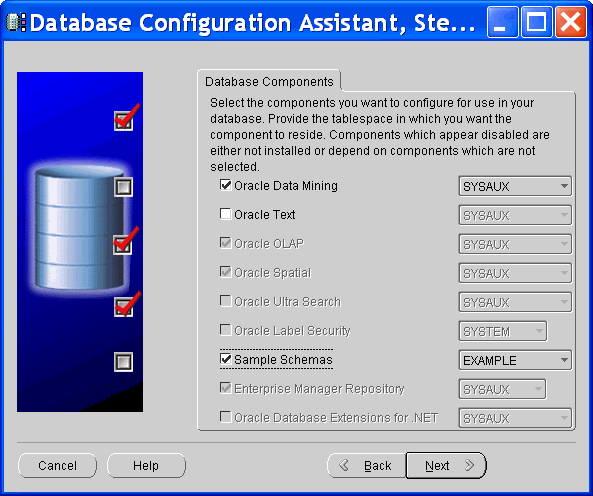Open the Oracle OLAP tablespace dropdown
Viewport: 593px width, 496px height.
tap(515, 244)
